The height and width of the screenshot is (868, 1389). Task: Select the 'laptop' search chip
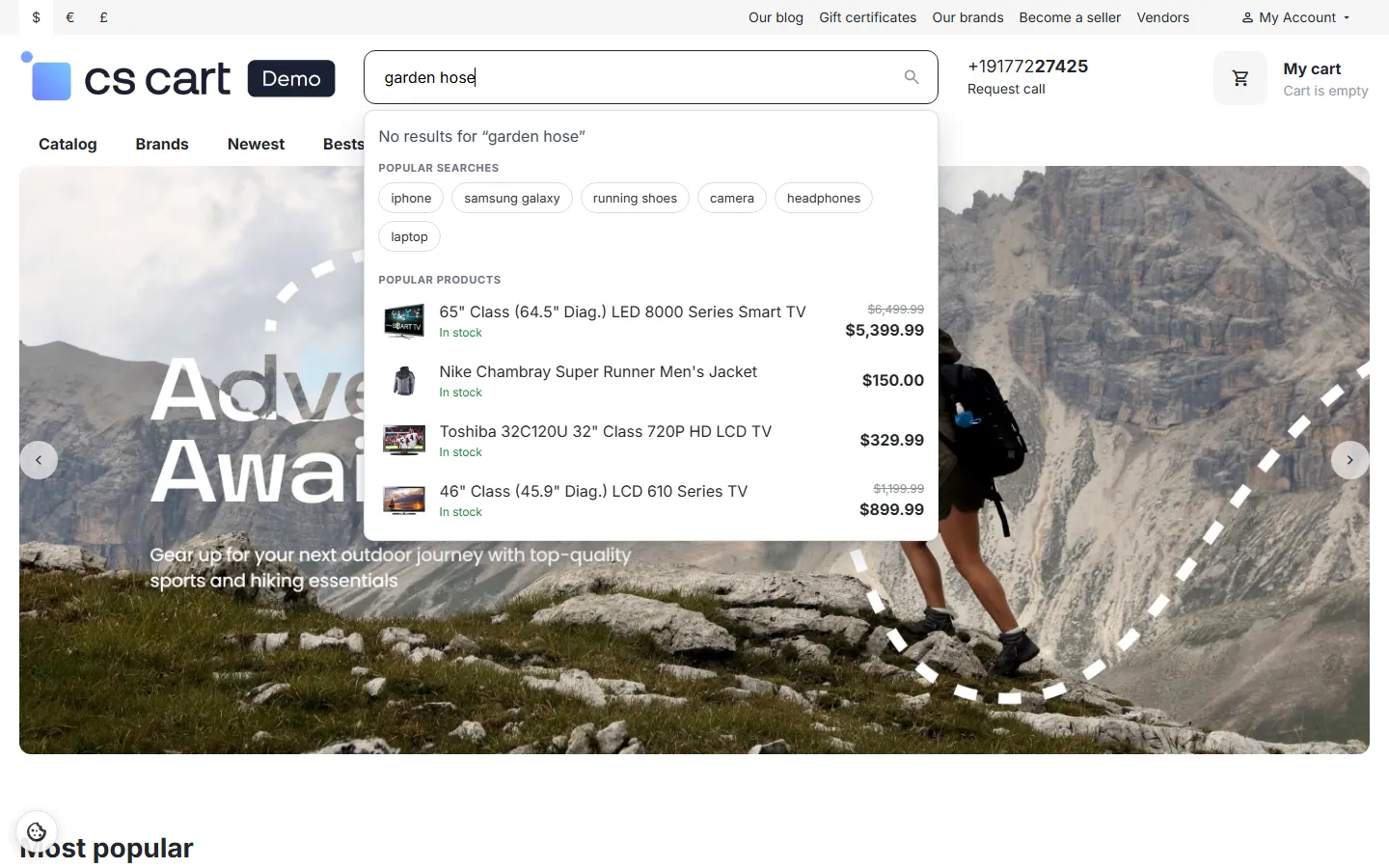click(x=409, y=236)
